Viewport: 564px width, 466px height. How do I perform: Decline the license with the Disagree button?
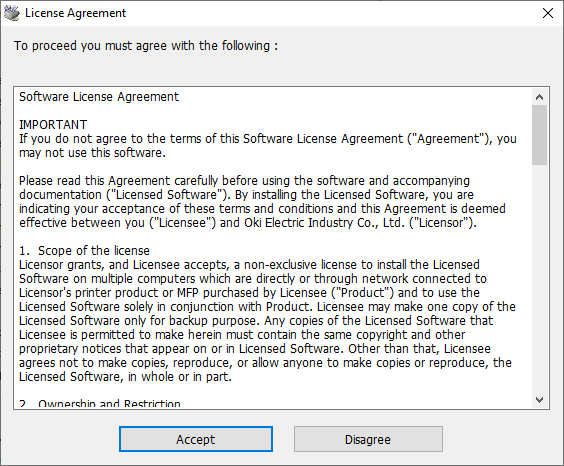coord(368,439)
